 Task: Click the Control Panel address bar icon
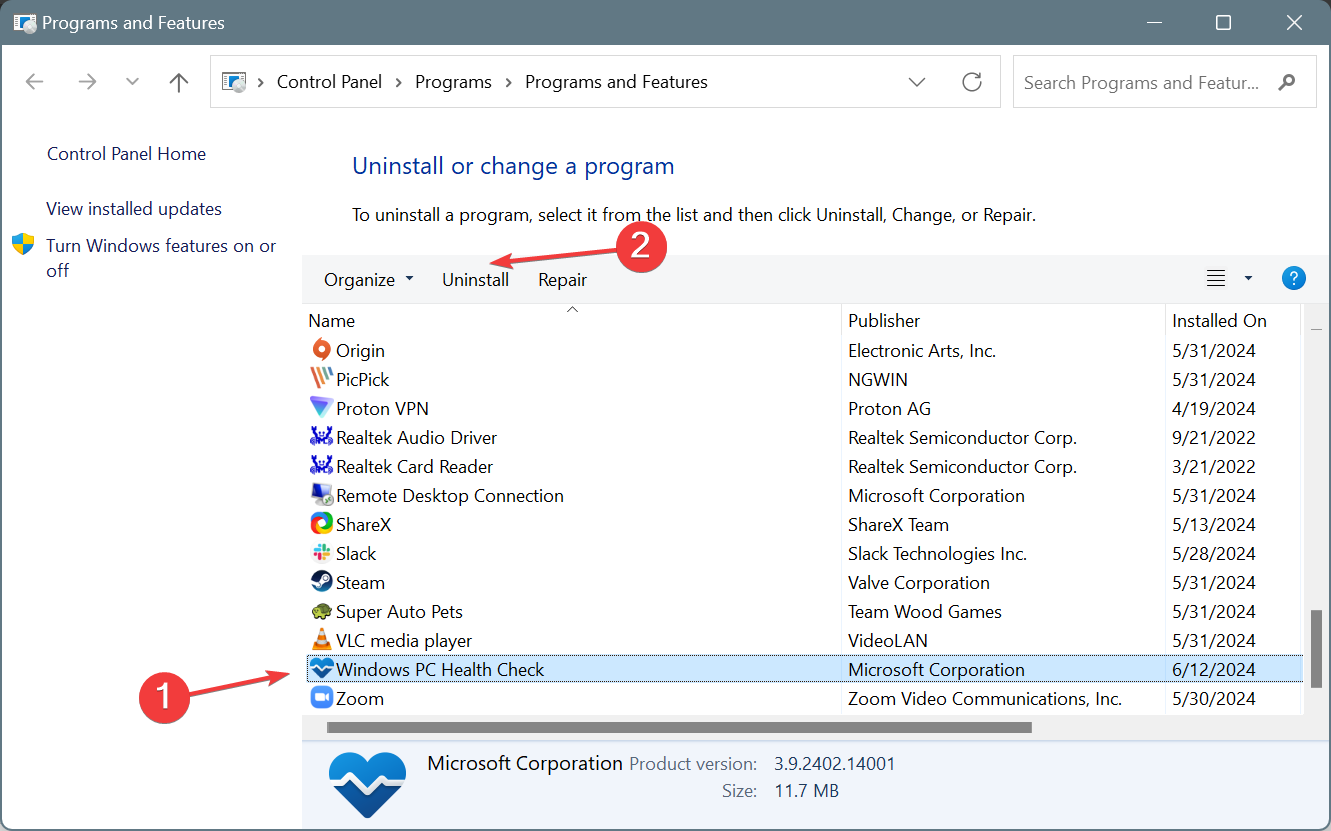[x=234, y=82]
